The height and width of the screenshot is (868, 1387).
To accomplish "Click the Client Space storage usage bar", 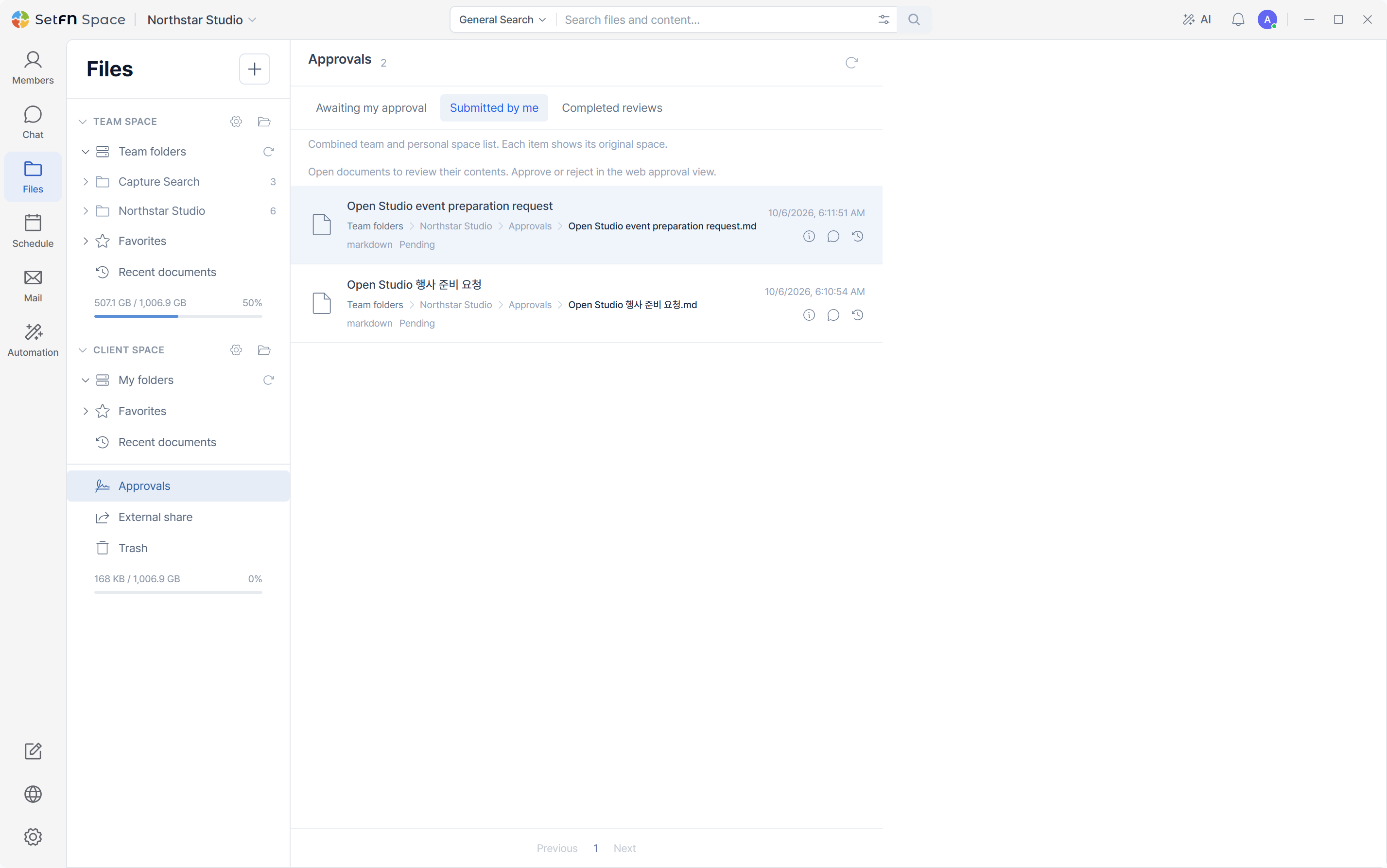I will tap(178, 592).
